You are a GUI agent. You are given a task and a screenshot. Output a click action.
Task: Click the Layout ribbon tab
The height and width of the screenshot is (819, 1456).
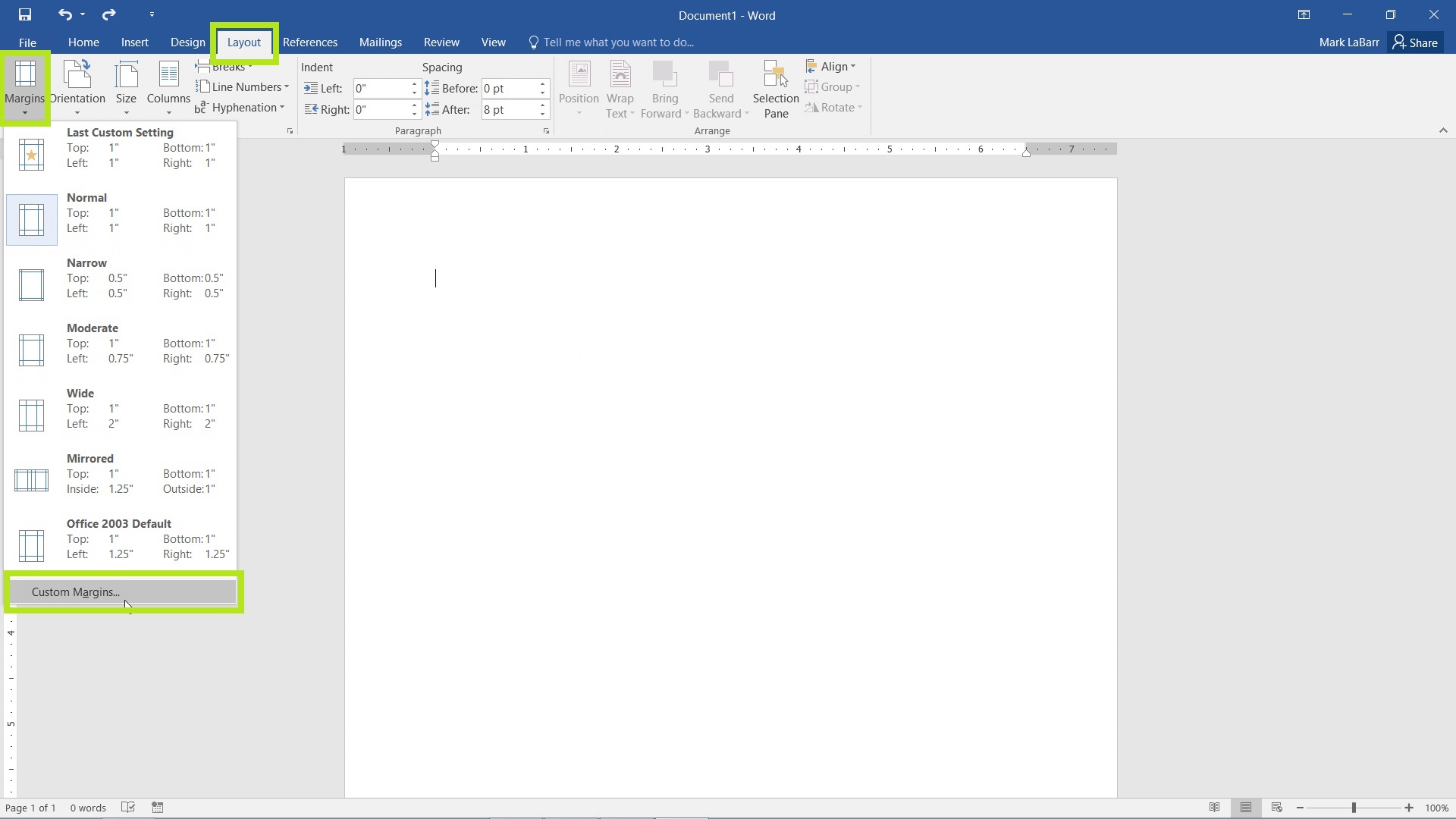coord(244,42)
